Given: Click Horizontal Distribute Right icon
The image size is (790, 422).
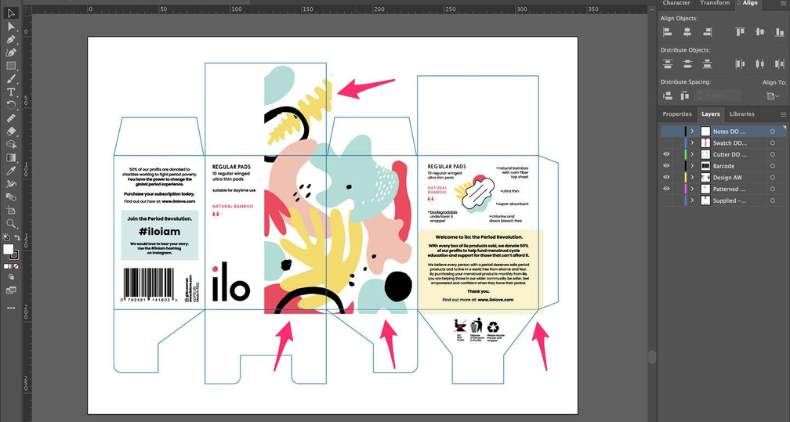Looking at the screenshot, I should pyautogui.click(x=779, y=64).
